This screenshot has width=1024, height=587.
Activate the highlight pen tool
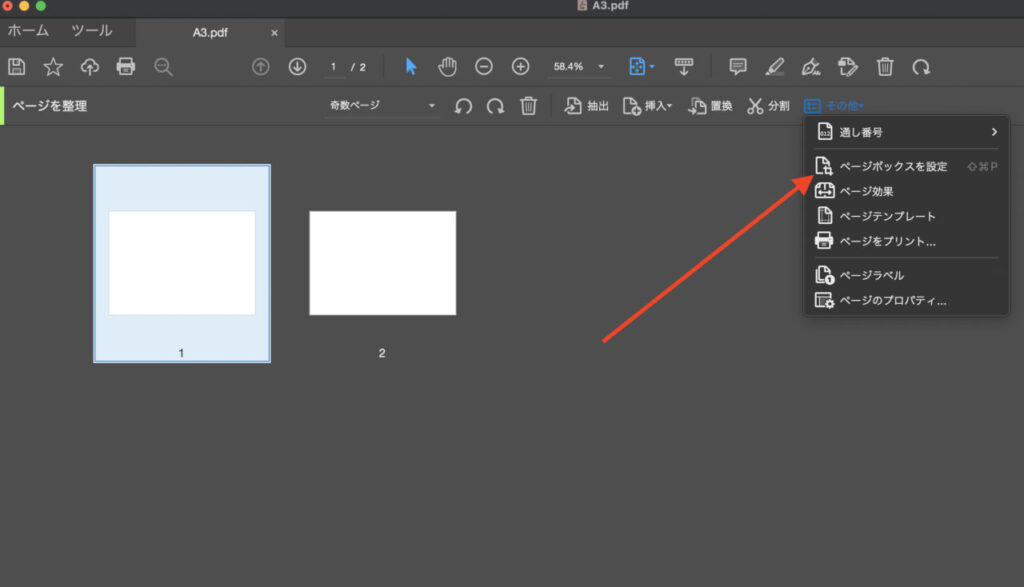point(775,66)
